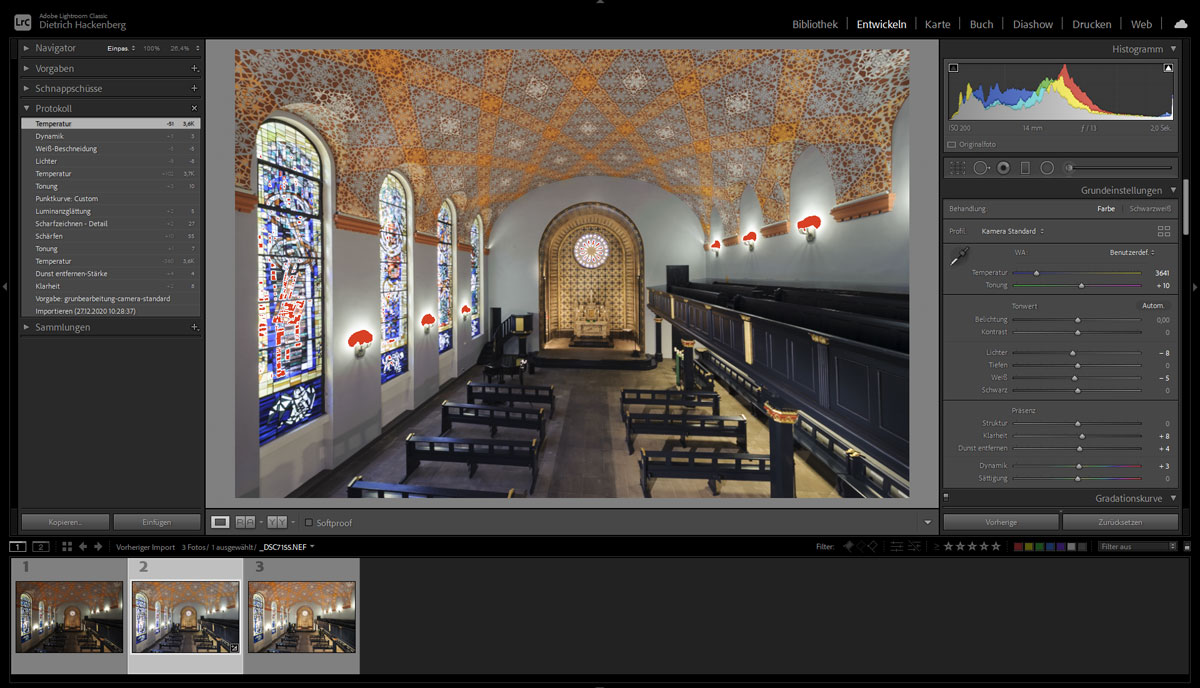
Task: Activate the spot removal tool
Action: [x=981, y=168]
